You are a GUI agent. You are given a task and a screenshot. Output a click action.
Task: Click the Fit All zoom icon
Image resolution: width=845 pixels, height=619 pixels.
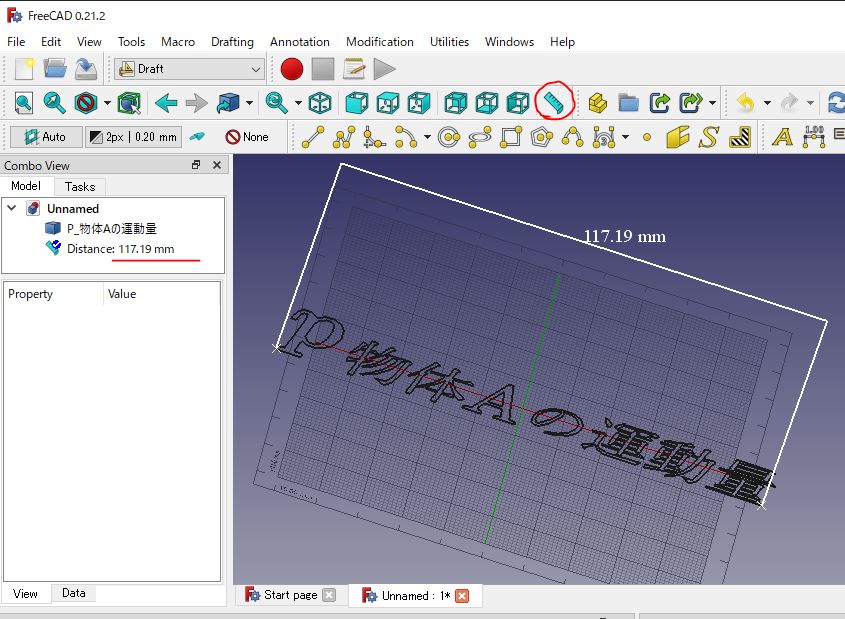click(x=22, y=103)
